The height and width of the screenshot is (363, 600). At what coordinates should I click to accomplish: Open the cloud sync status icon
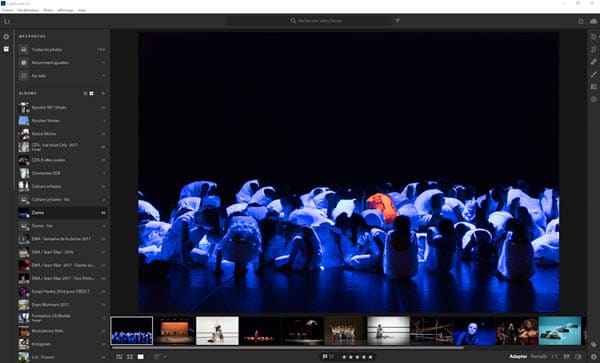tap(593, 21)
